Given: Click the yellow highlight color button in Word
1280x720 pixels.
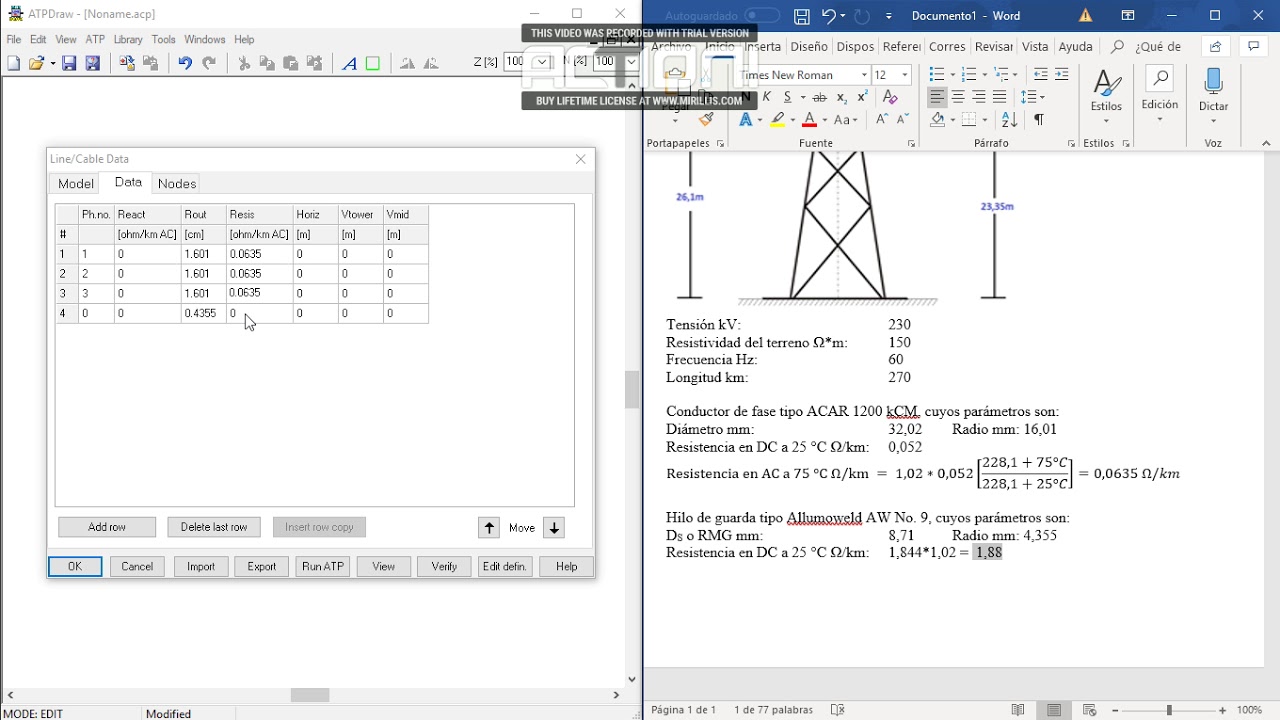Looking at the screenshot, I should 778,120.
